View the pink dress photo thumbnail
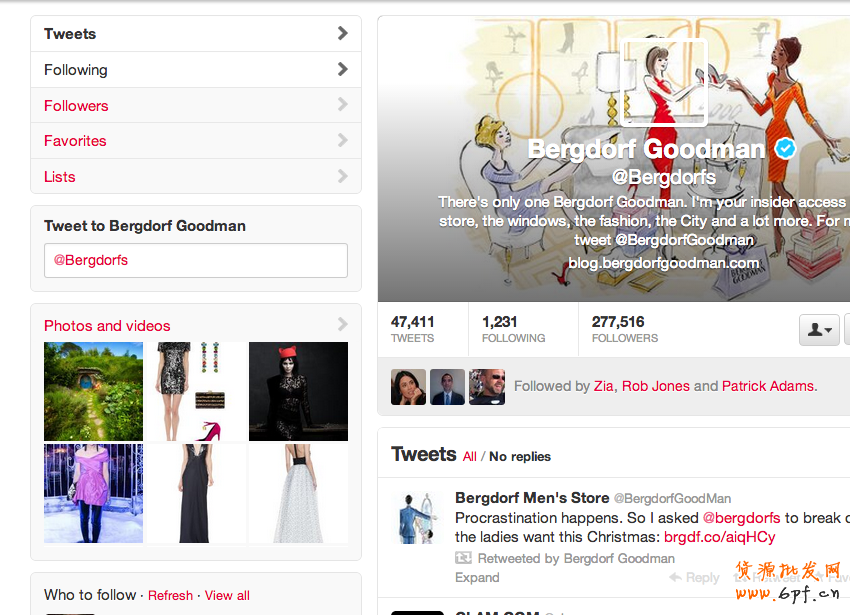This screenshot has width=850, height=615. coord(94,493)
